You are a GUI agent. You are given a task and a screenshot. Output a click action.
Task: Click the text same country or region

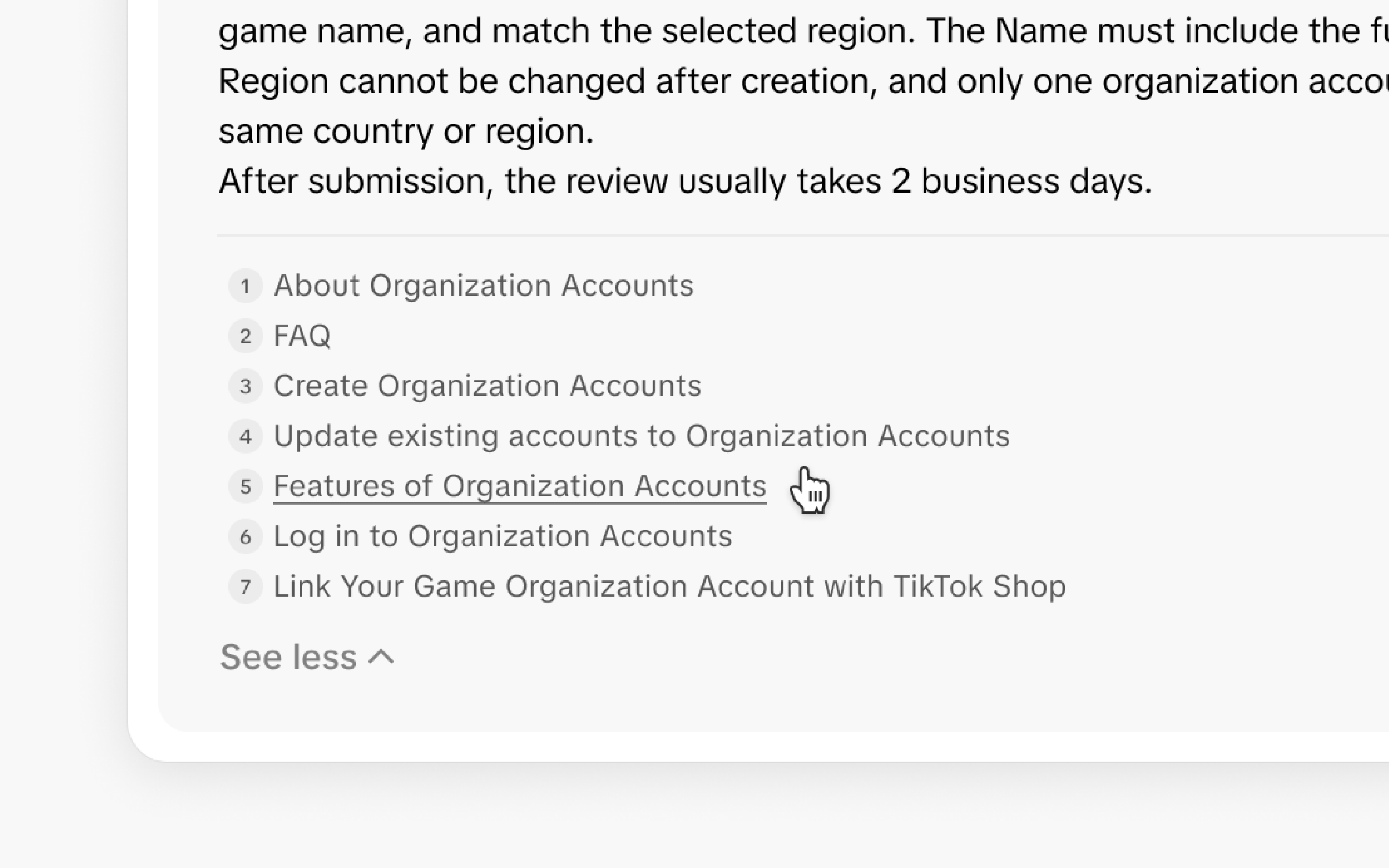coord(407,132)
